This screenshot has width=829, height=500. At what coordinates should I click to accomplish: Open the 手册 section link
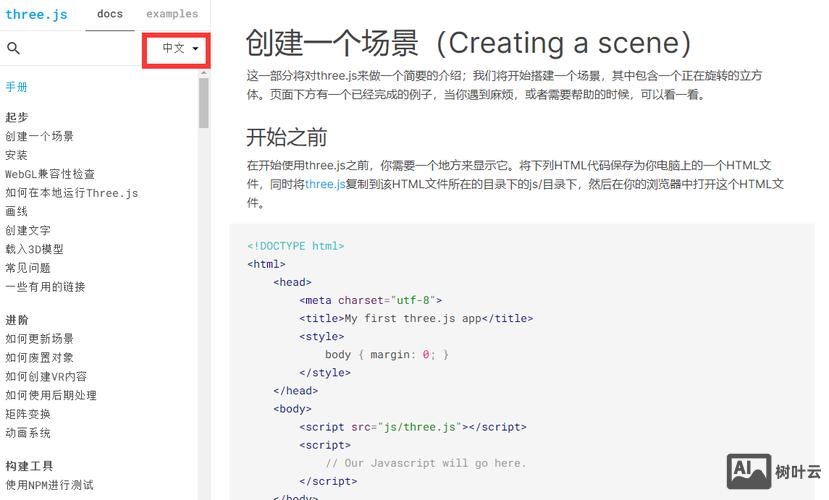pos(16,87)
